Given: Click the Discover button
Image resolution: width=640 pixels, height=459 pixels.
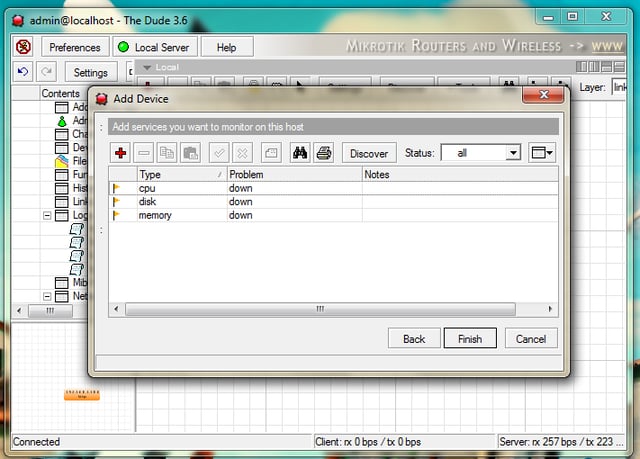Looking at the screenshot, I should tap(369, 153).
